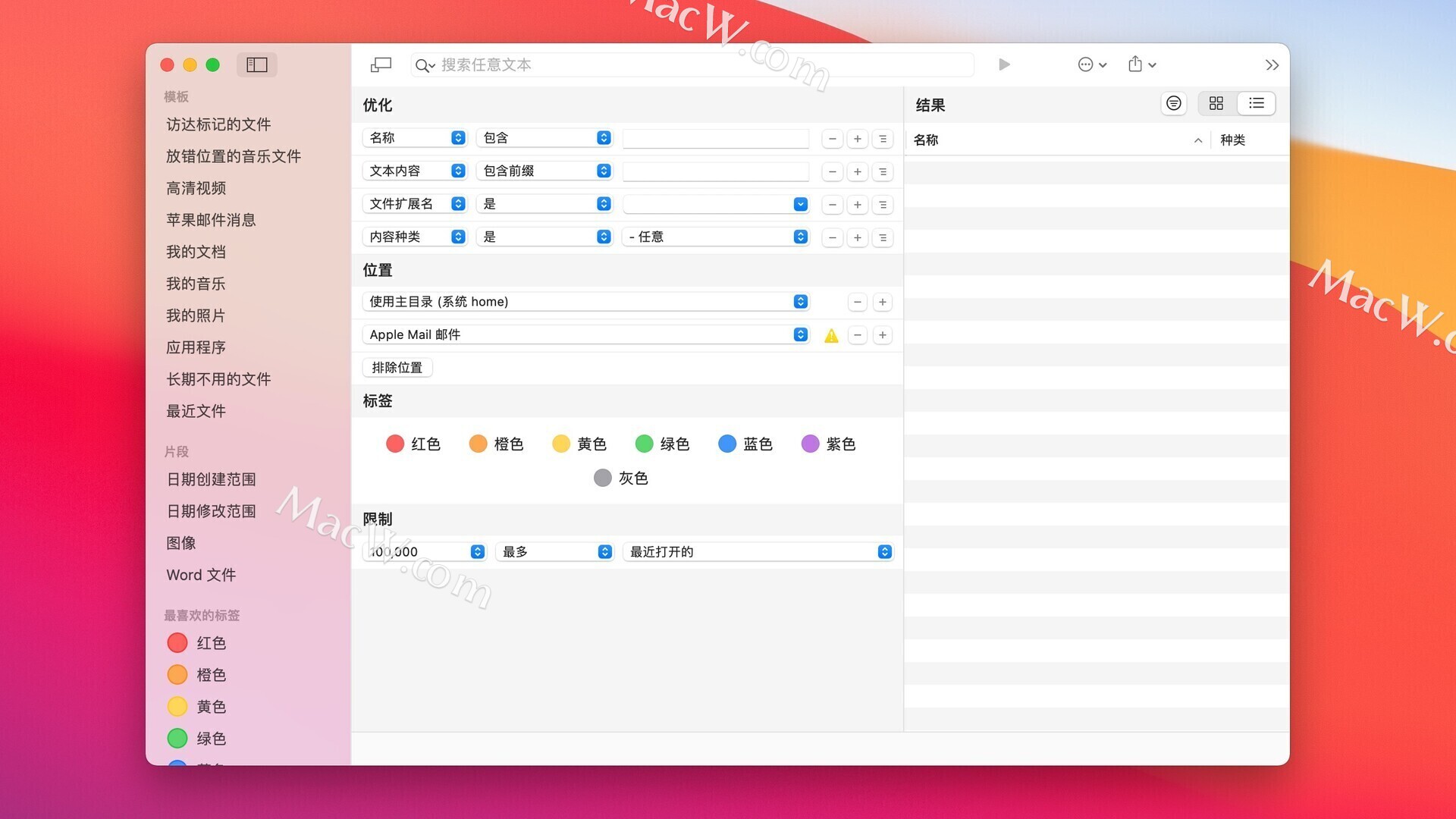1456x819 pixels.
Task: Select 高清视频 template
Action: [196, 188]
